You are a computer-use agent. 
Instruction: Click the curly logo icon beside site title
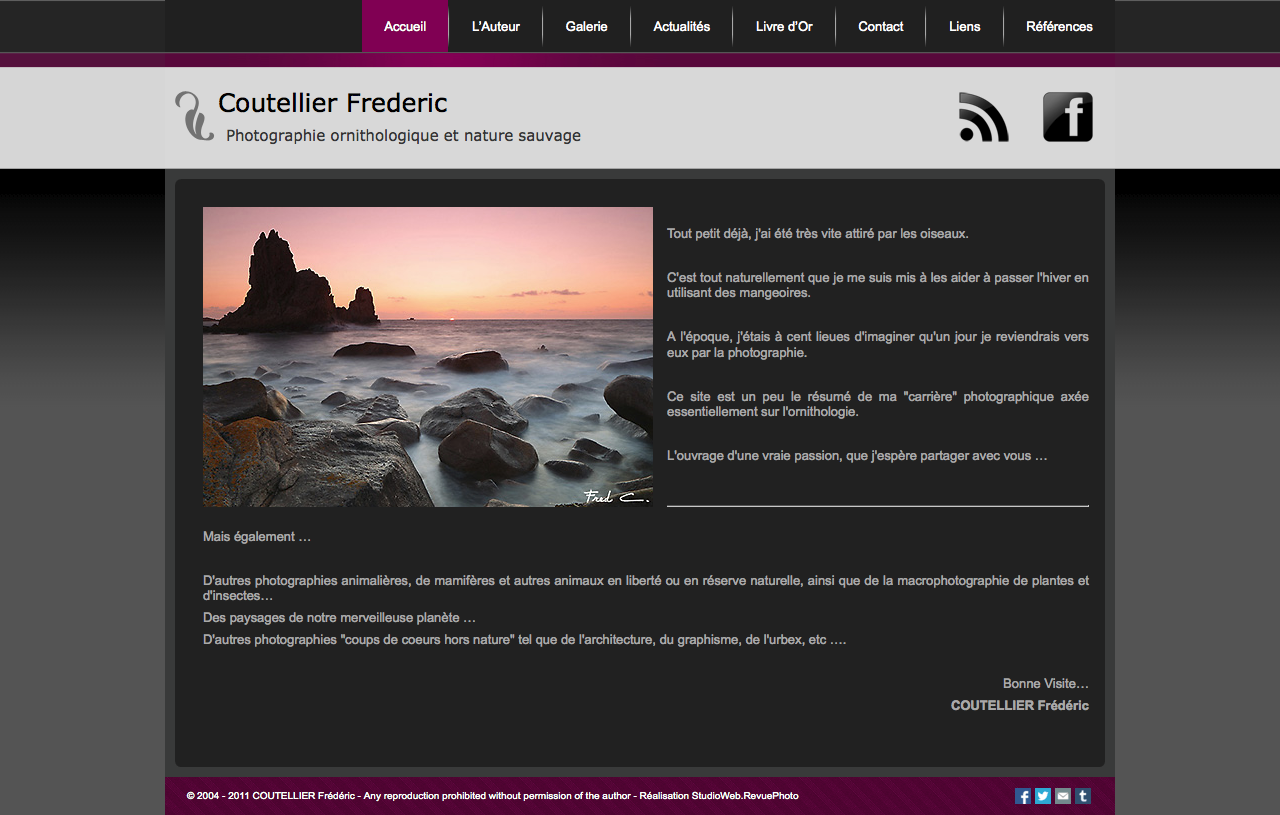pyautogui.click(x=194, y=116)
